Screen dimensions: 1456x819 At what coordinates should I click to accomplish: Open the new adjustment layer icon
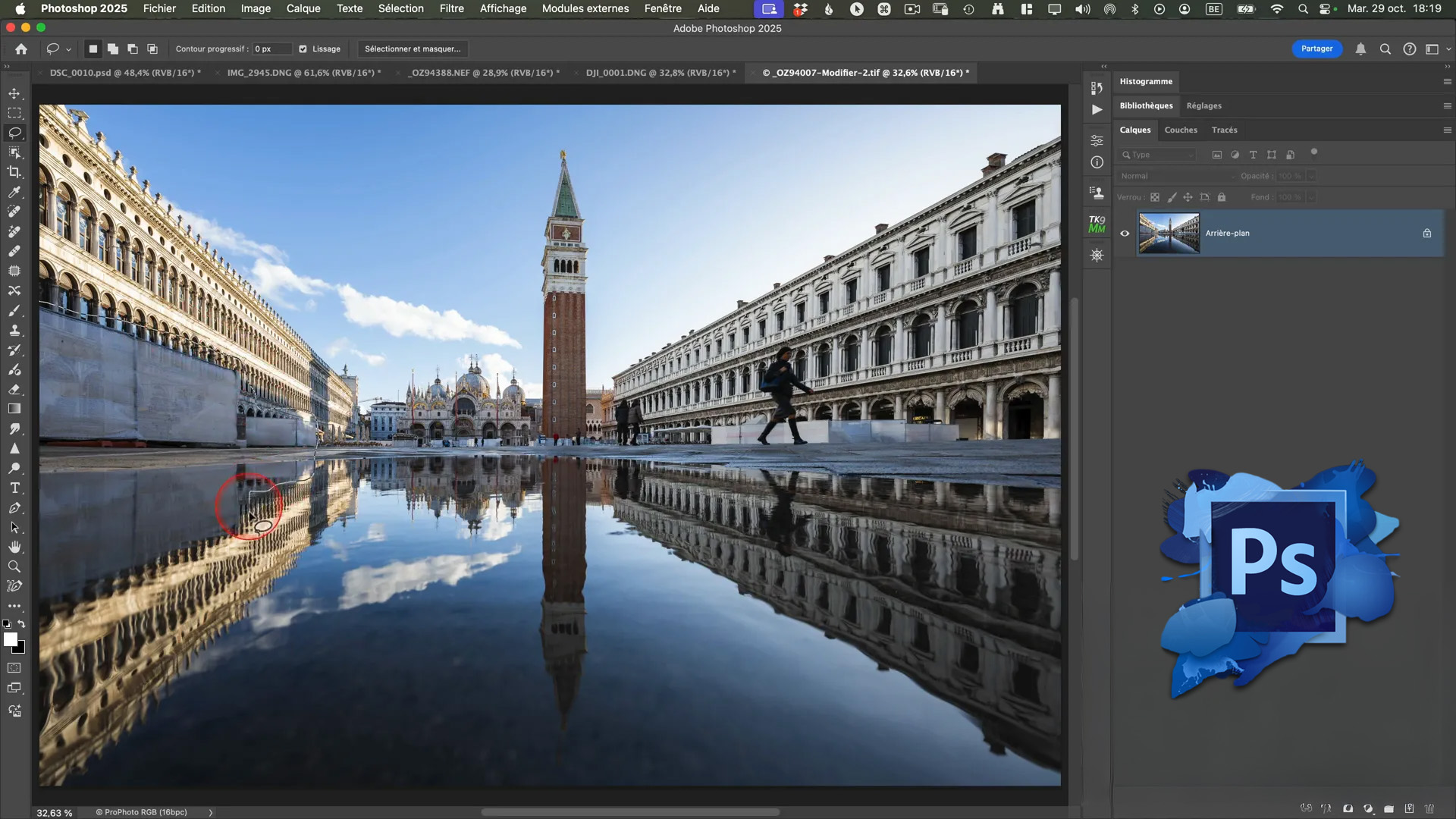coord(1368,808)
